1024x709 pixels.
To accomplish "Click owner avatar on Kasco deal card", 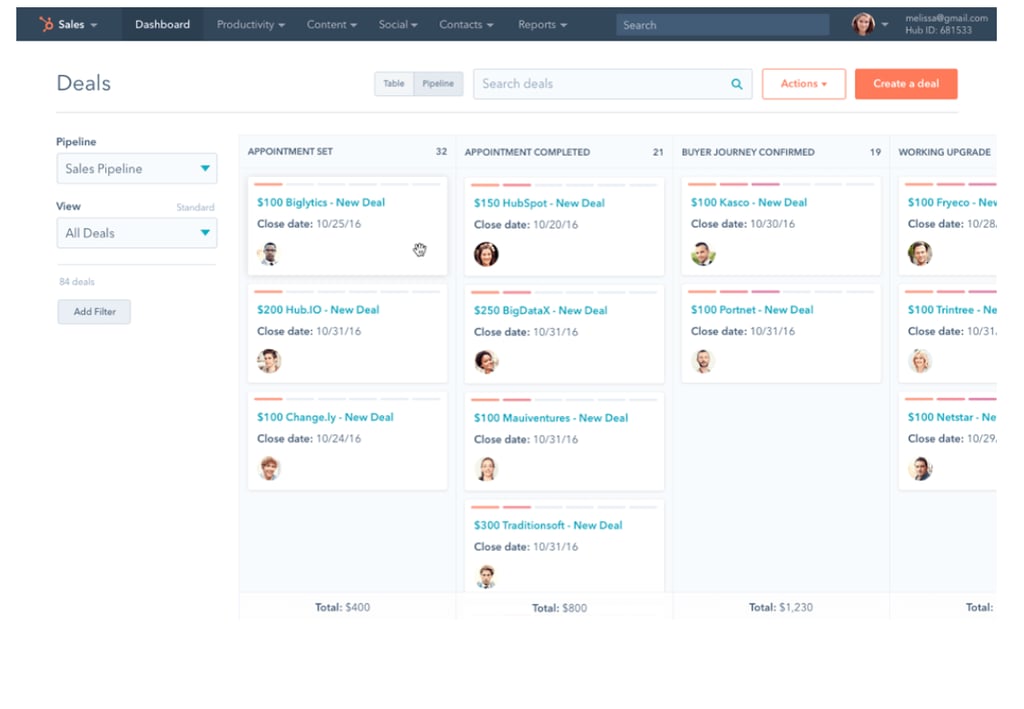I will [x=703, y=253].
